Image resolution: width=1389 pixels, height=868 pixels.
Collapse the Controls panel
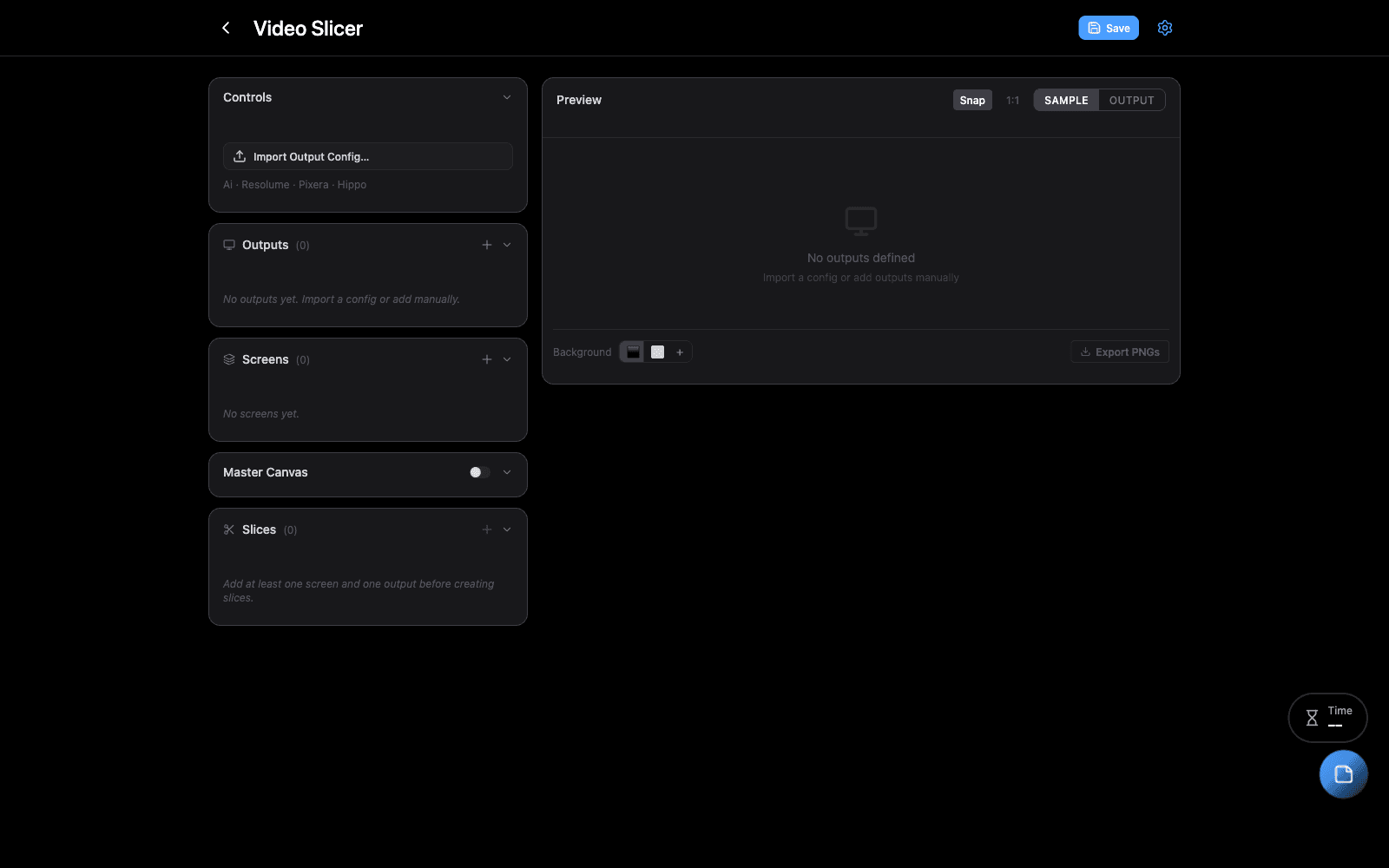507,97
